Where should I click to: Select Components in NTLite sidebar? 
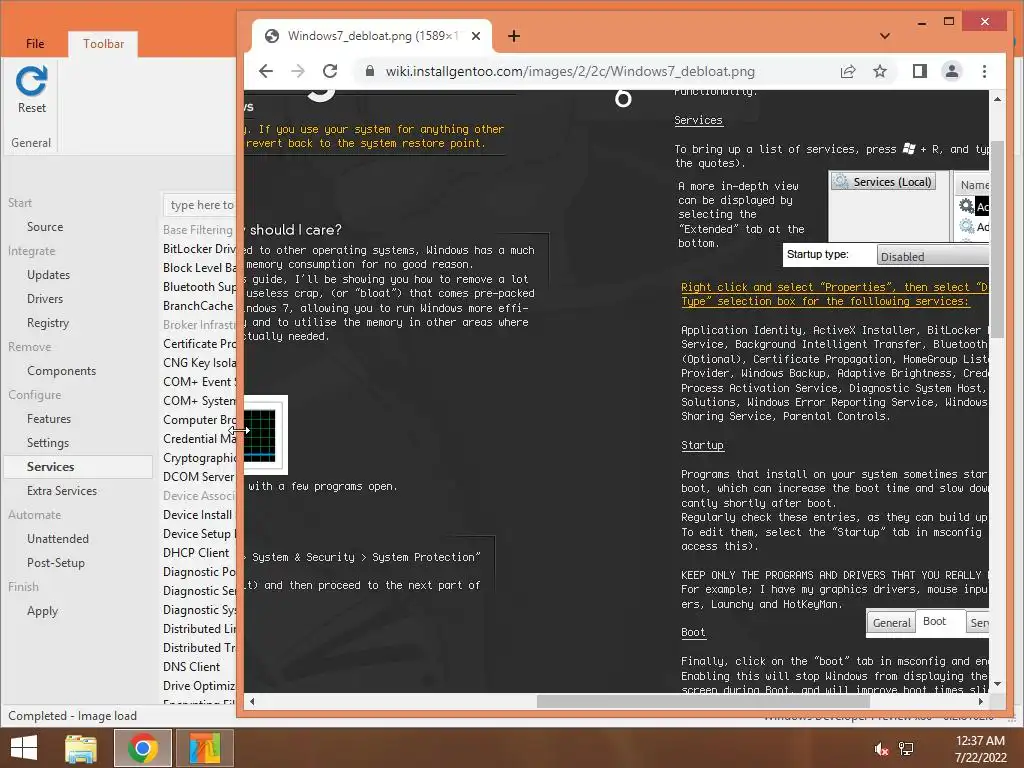(61, 371)
